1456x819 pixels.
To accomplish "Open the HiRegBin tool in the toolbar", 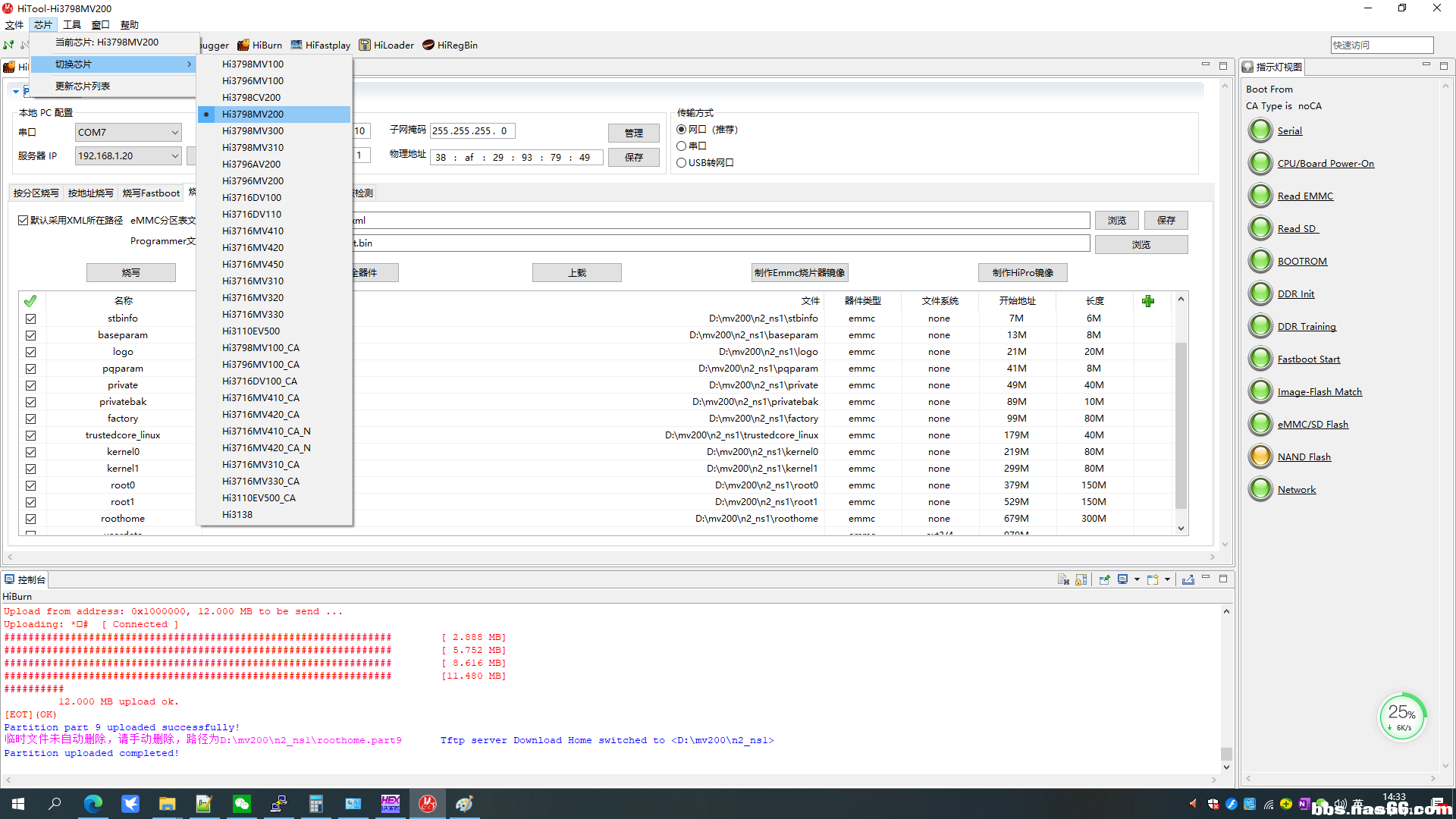I will point(450,45).
